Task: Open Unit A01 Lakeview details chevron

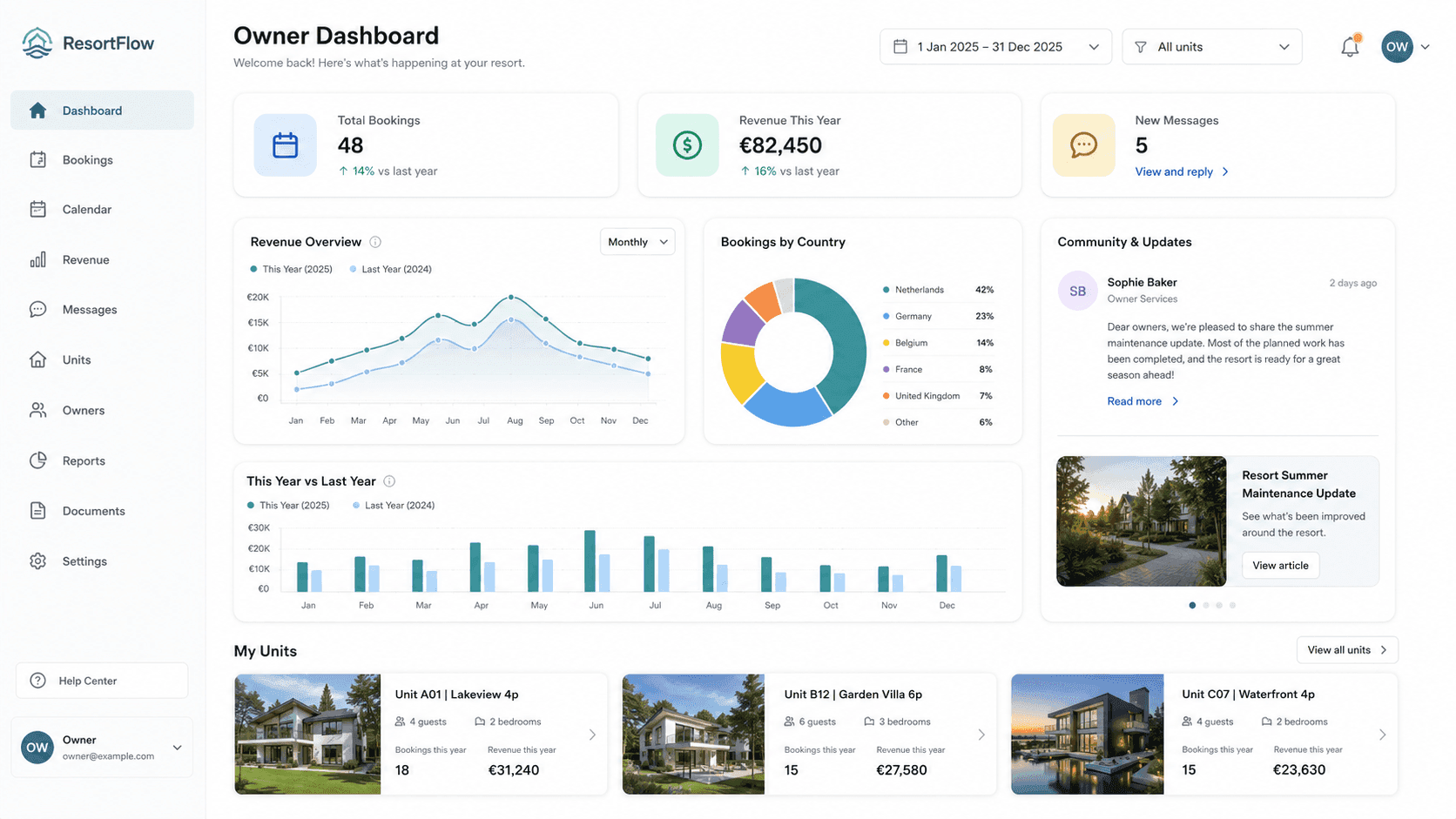Action: coord(592,735)
